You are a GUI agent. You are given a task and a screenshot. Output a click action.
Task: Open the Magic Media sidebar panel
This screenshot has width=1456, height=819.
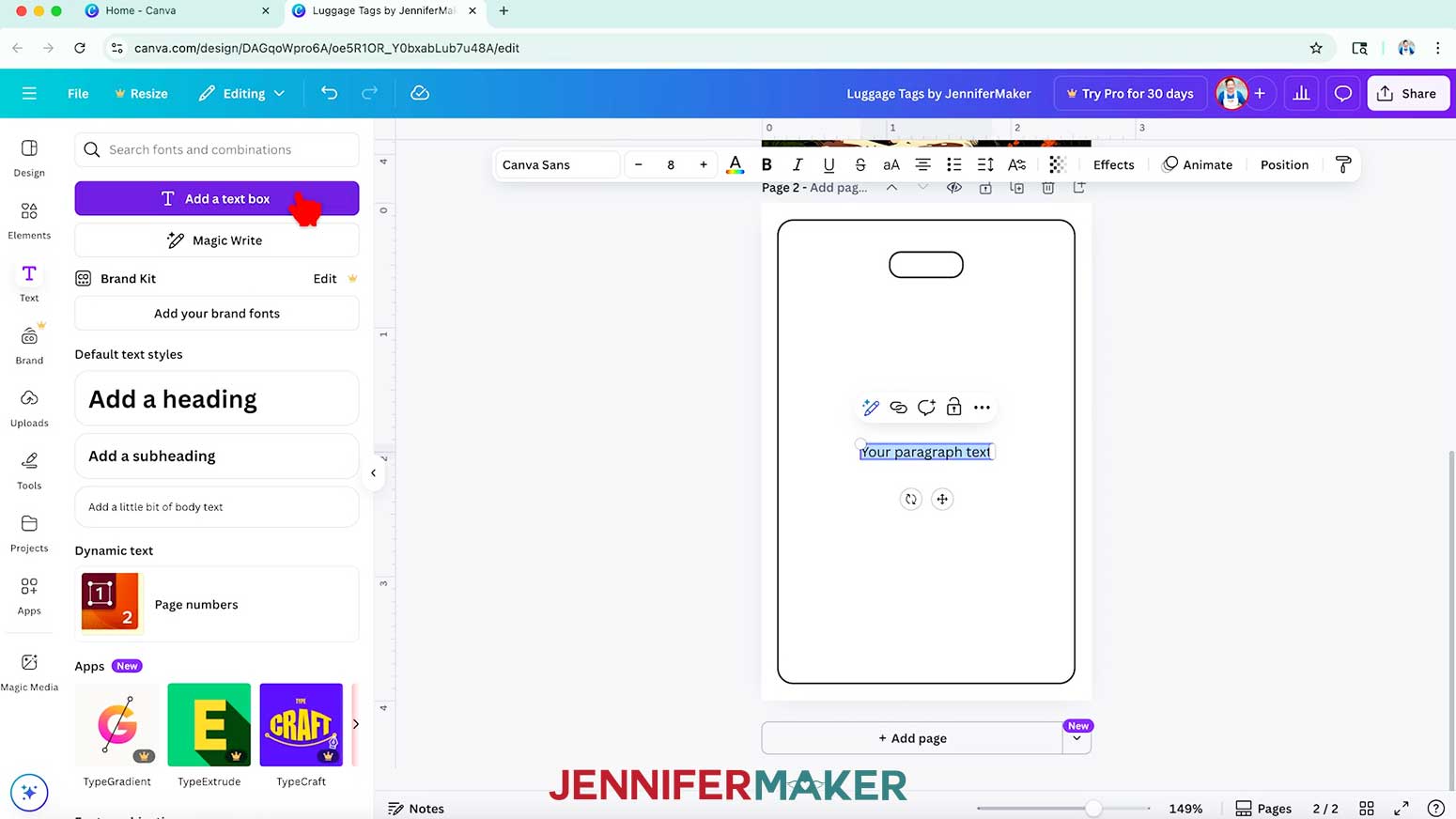(29, 672)
